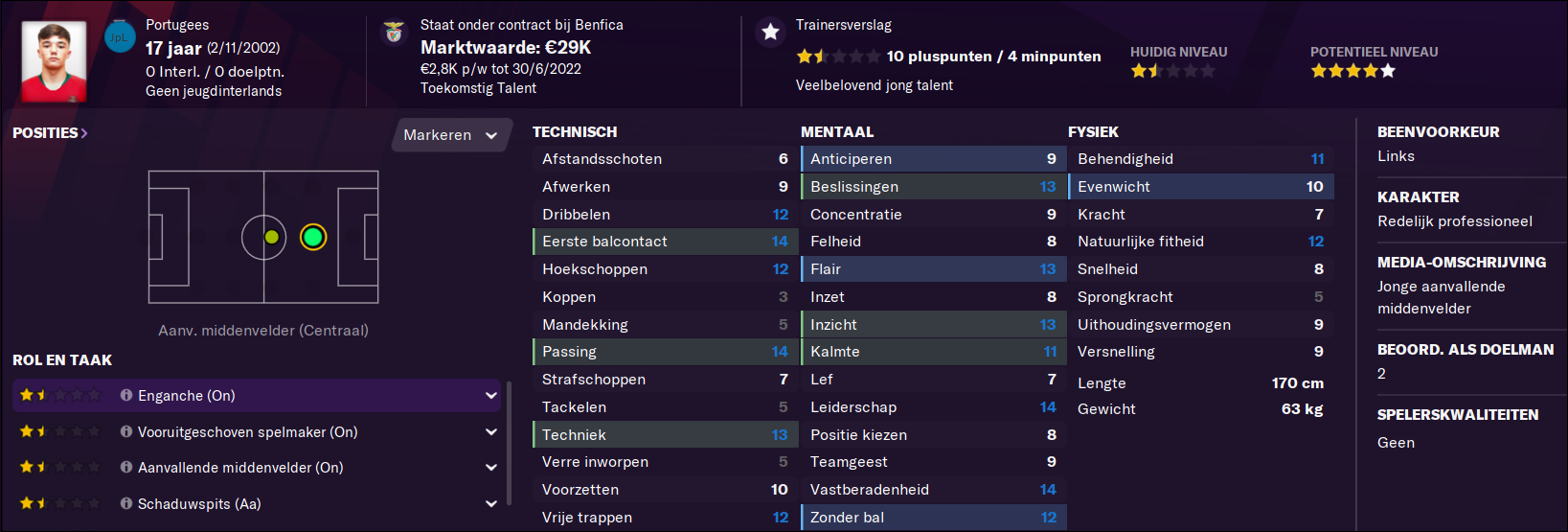Click the Benfica club crest icon
1568x532 pixels.
394,33
